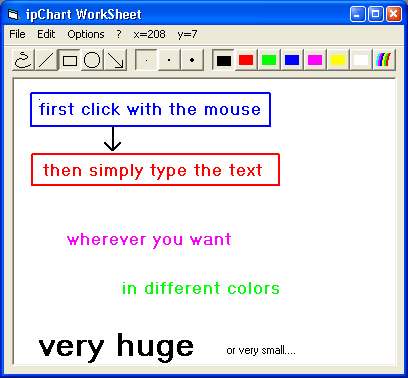Screen dimensions: 408x378
Task: Choose the thickest line width dot
Action: (192, 60)
